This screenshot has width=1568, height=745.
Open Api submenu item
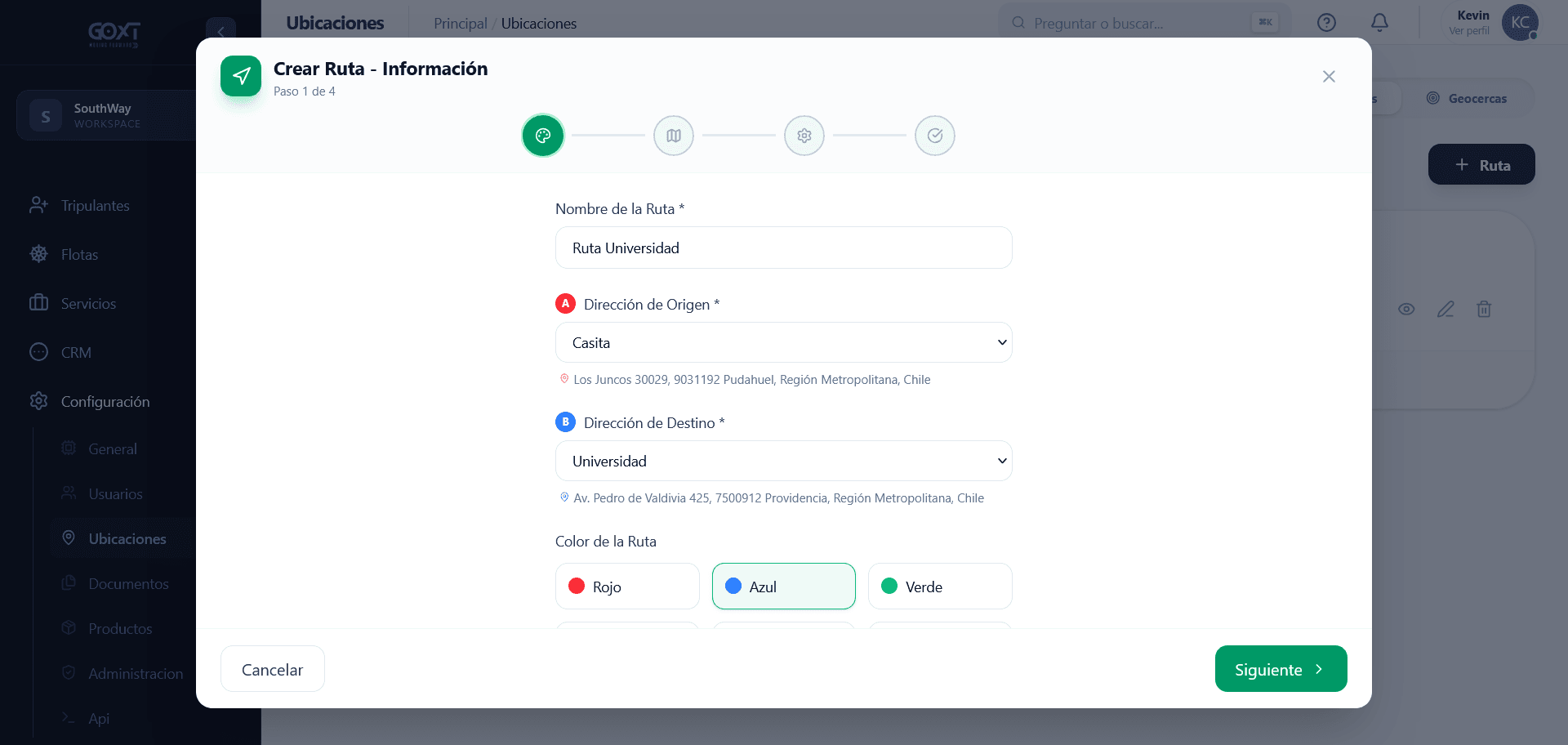pos(99,719)
